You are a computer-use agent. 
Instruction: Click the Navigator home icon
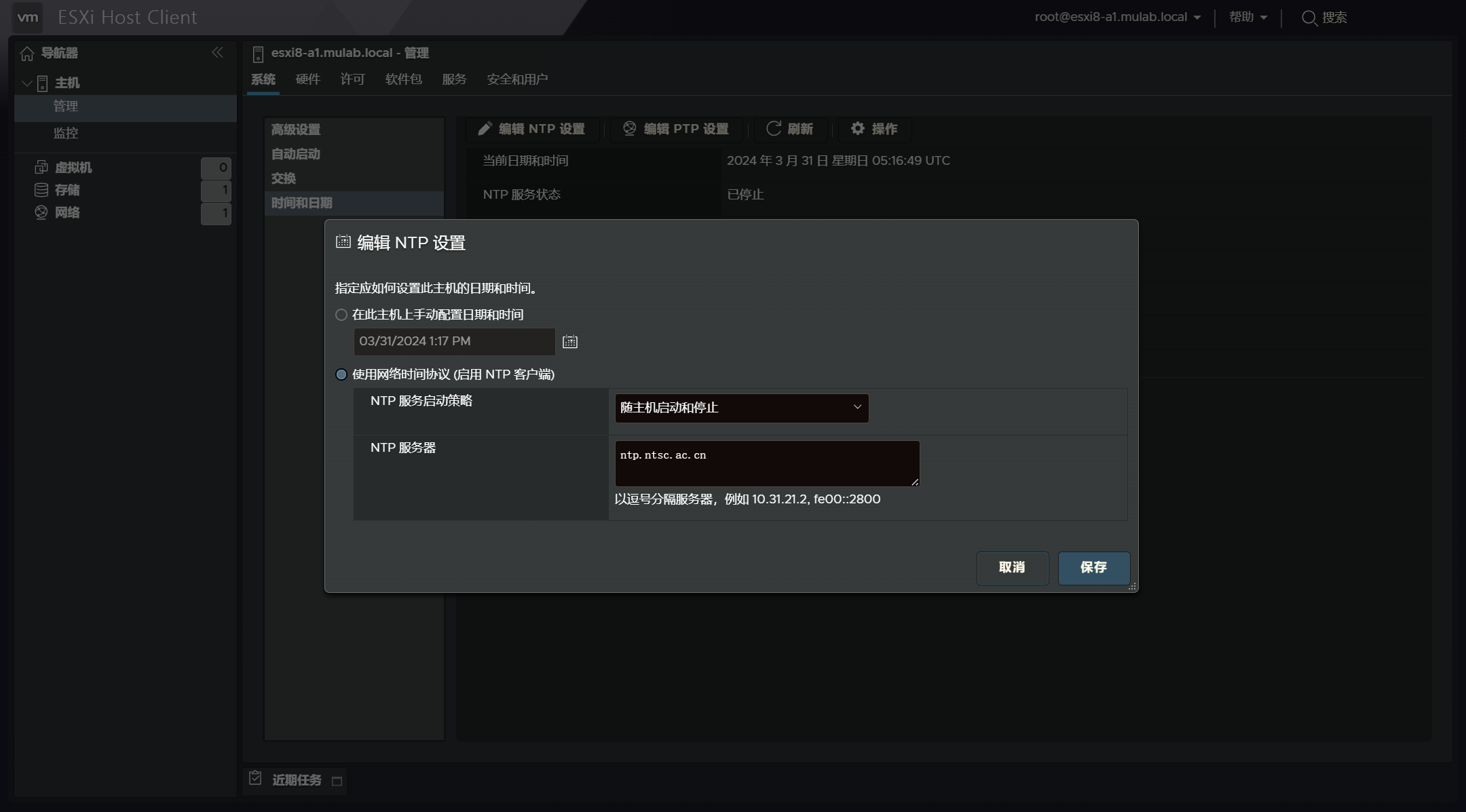click(27, 54)
